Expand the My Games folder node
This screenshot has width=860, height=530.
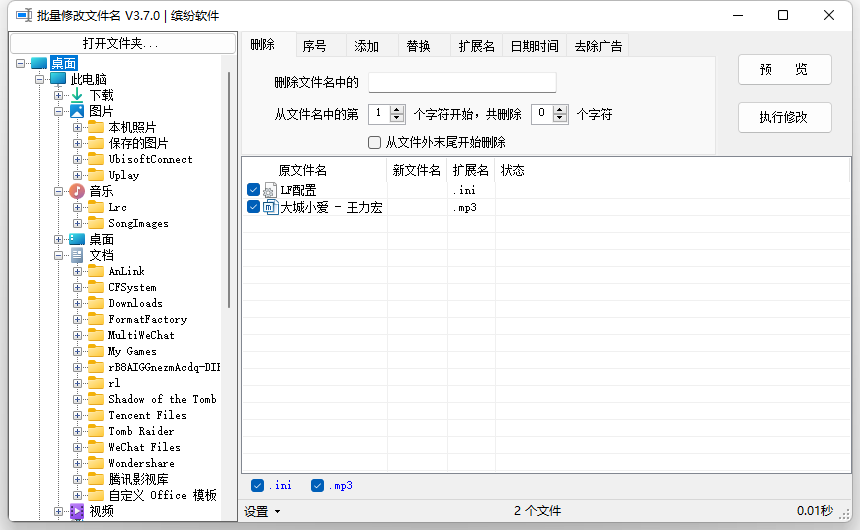point(77,352)
